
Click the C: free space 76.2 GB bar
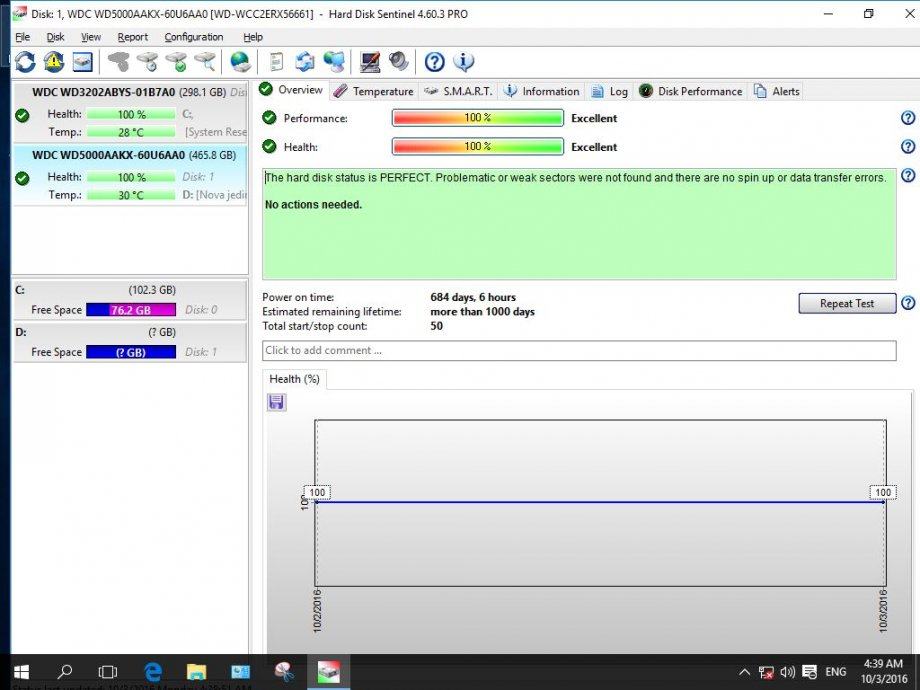(131, 310)
